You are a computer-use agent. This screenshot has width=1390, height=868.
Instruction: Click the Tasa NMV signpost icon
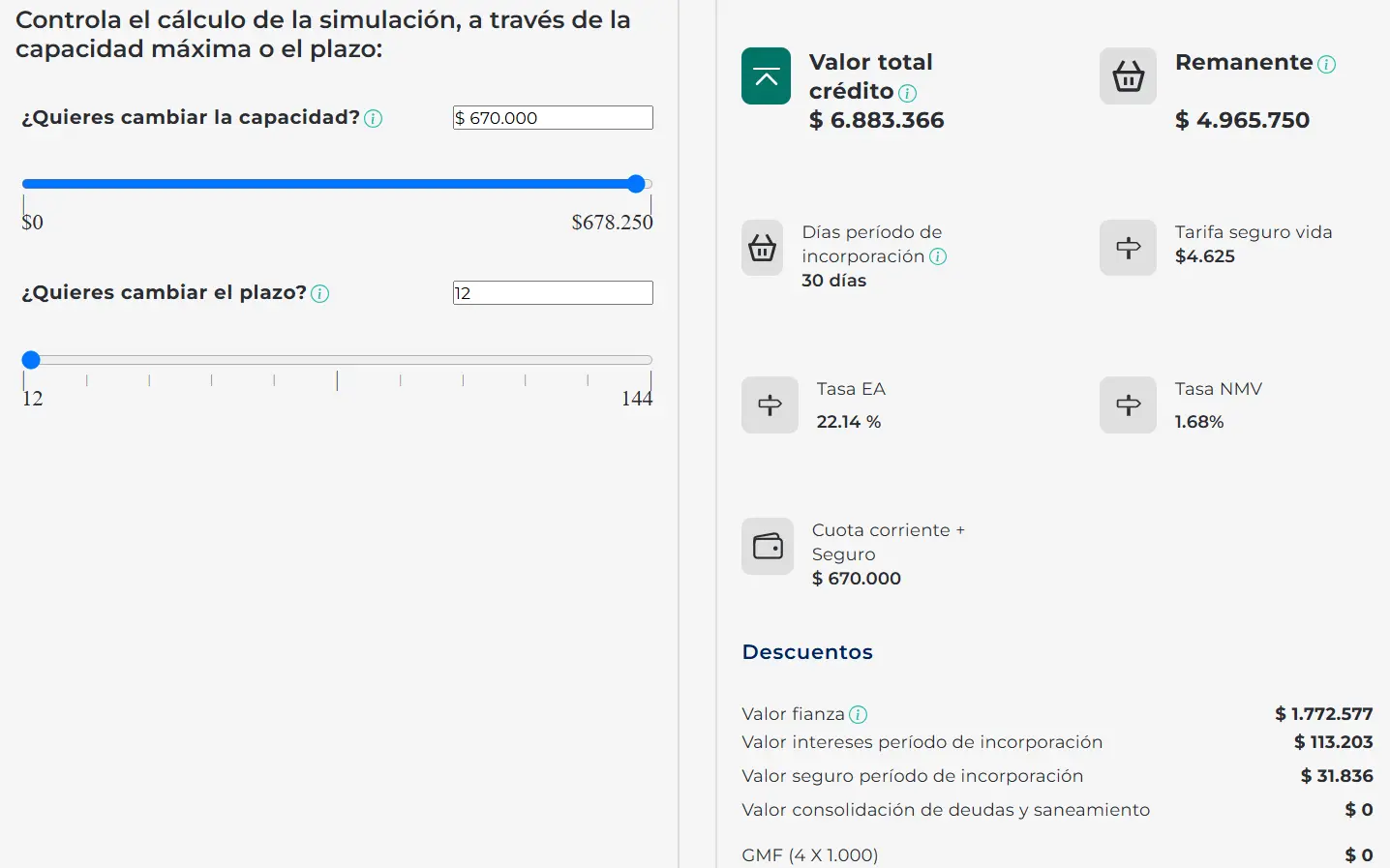pyautogui.click(x=1128, y=404)
